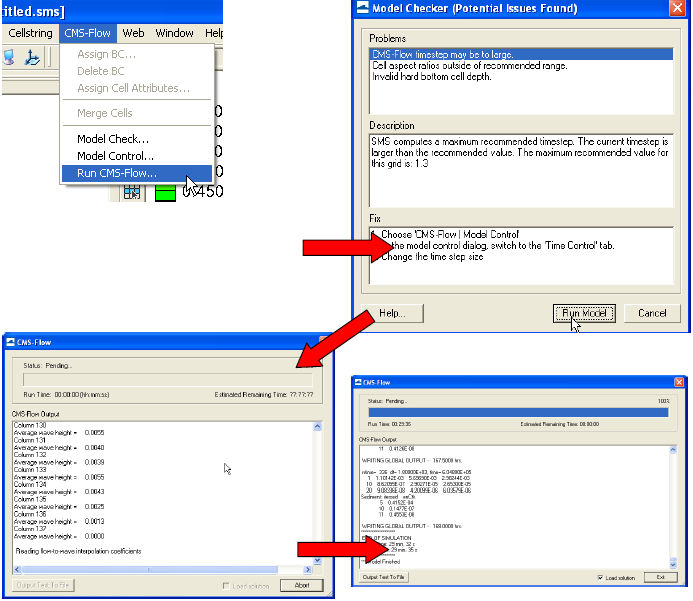Click Output Text To File in finished window

pyautogui.click(x=383, y=577)
